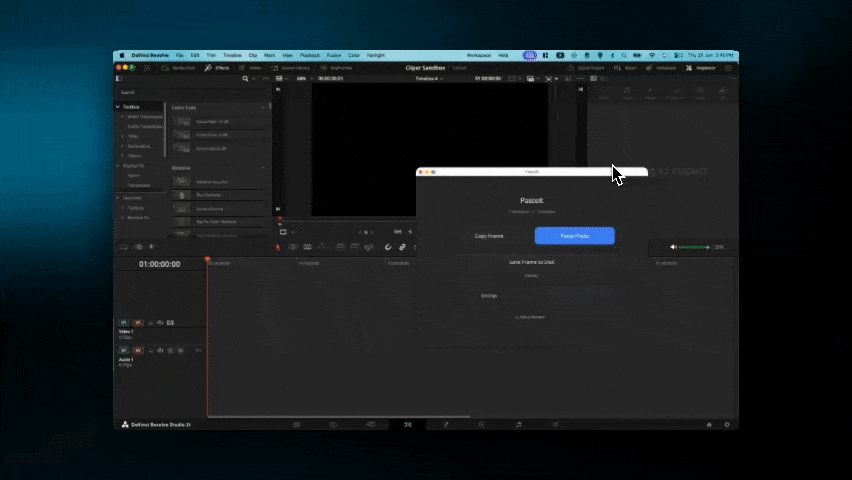
Task: Open the Playback menu
Action: pyautogui.click(x=310, y=55)
